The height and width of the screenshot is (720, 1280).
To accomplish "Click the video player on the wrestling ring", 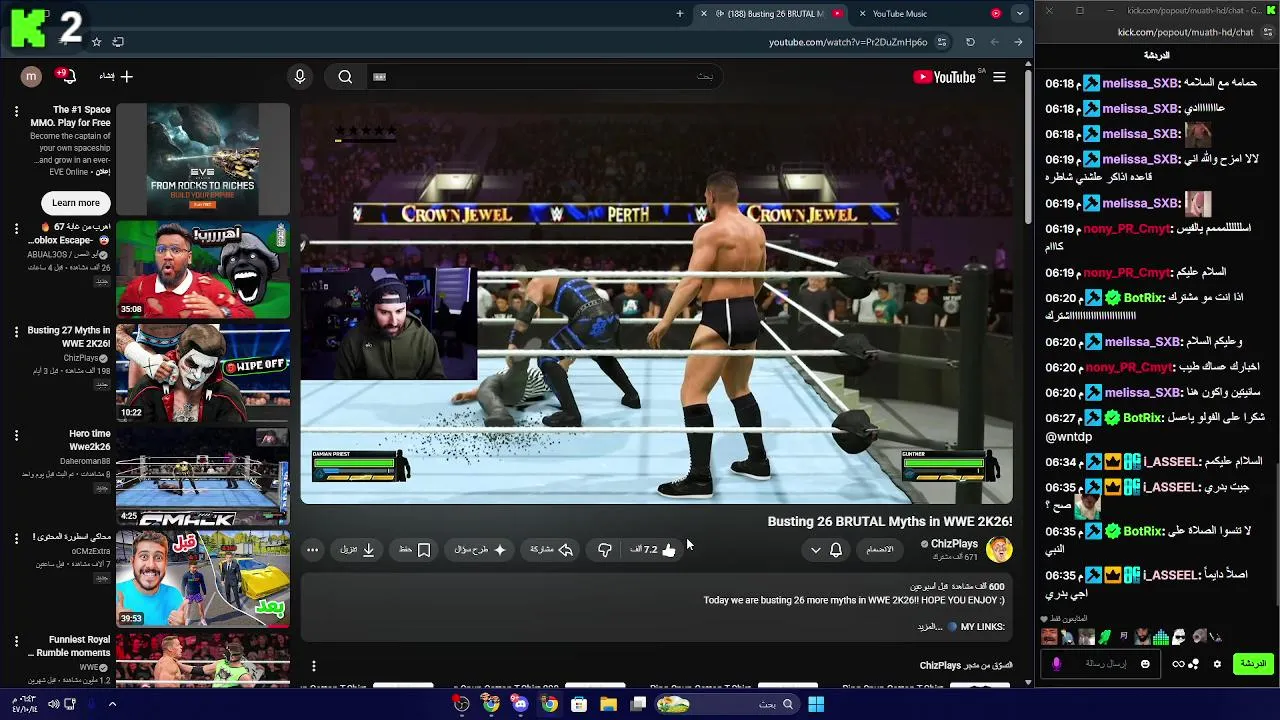I will coord(656,303).
